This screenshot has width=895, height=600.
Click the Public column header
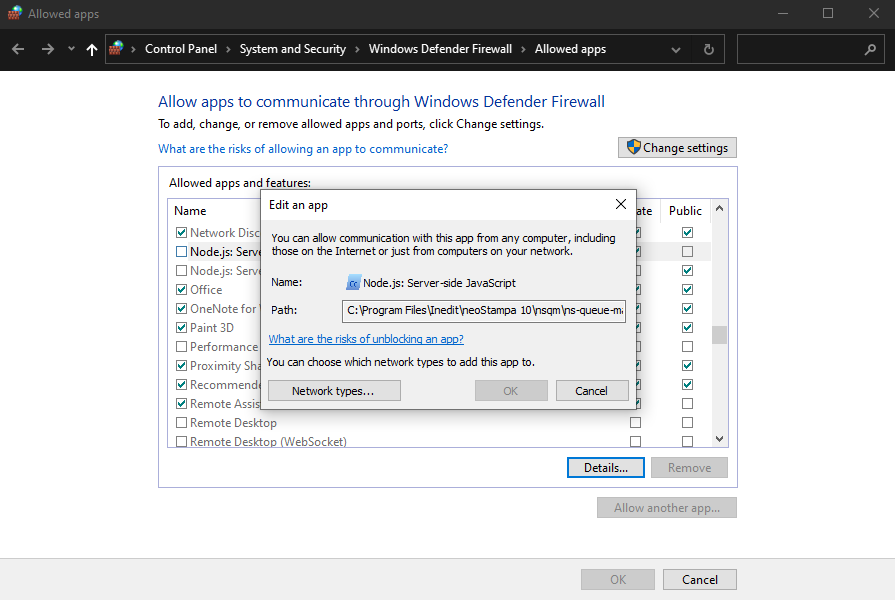(x=685, y=211)
